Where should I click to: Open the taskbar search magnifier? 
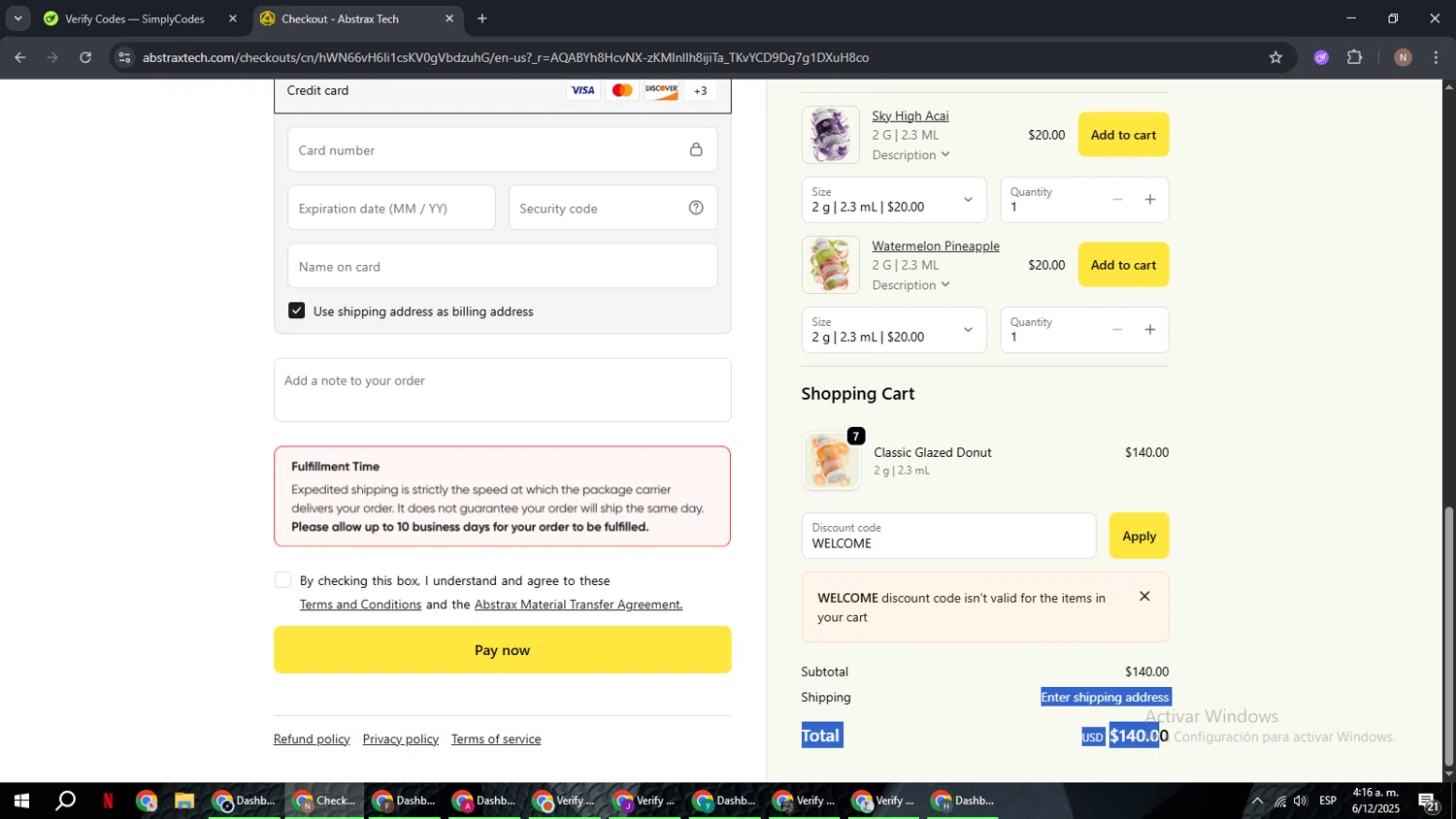[x=65, y=802]
